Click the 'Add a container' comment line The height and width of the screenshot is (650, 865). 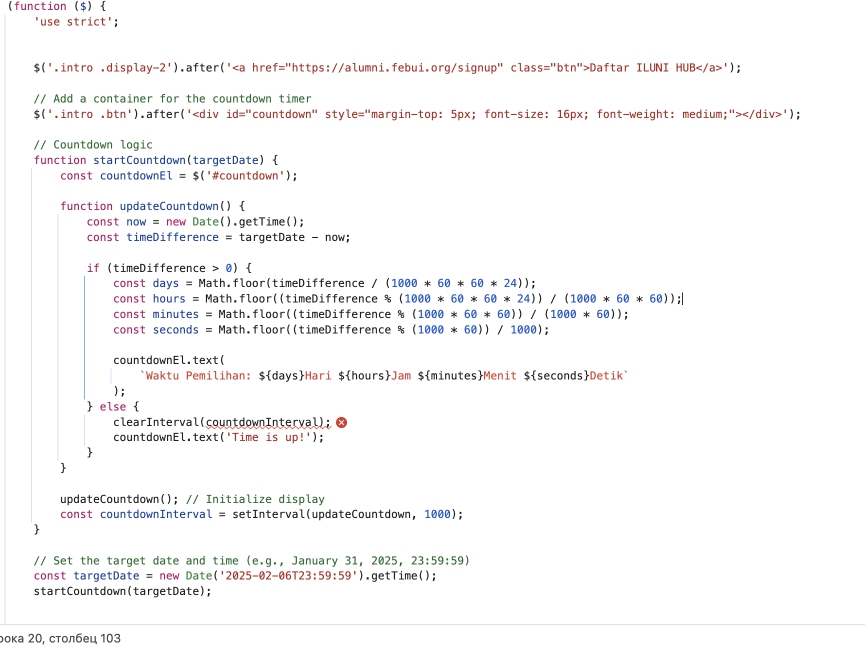pyautogui.click(x=172, y=99)
